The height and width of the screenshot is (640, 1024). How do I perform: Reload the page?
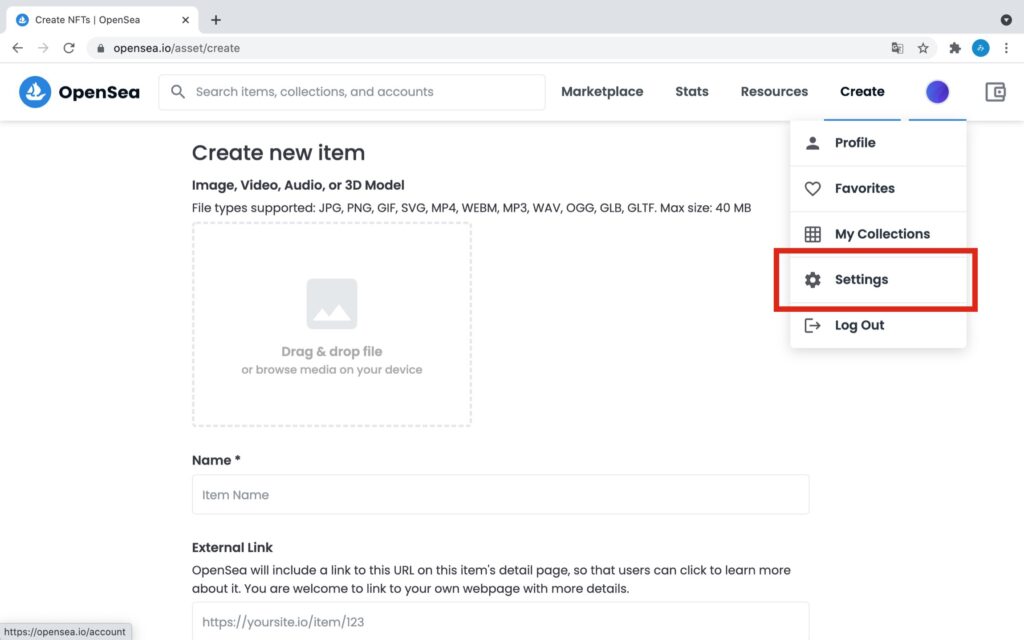click(x=69, y=48)
